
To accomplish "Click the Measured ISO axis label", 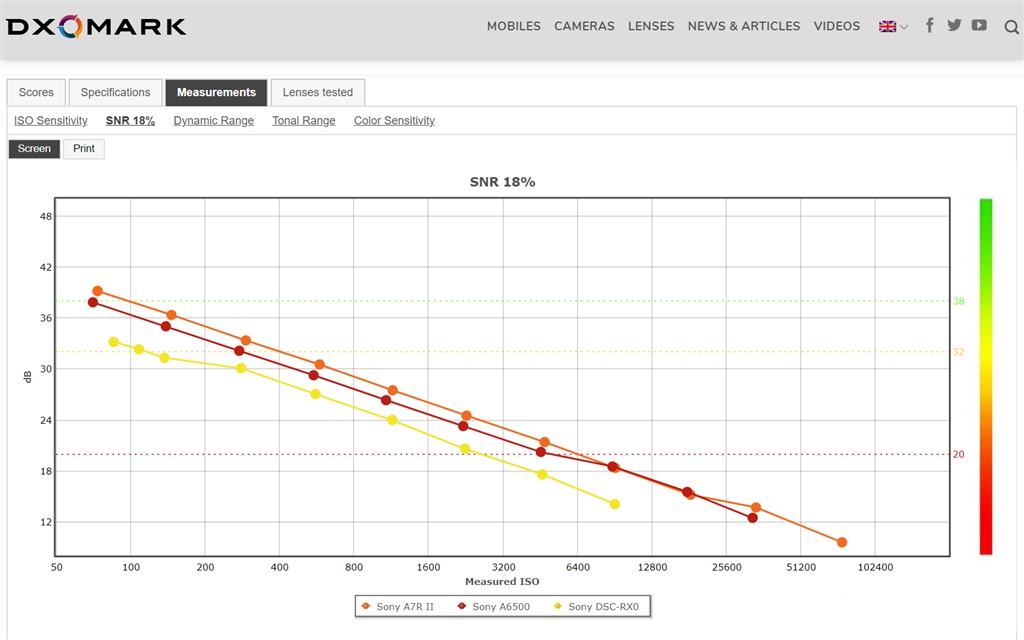I will [502, 581].
